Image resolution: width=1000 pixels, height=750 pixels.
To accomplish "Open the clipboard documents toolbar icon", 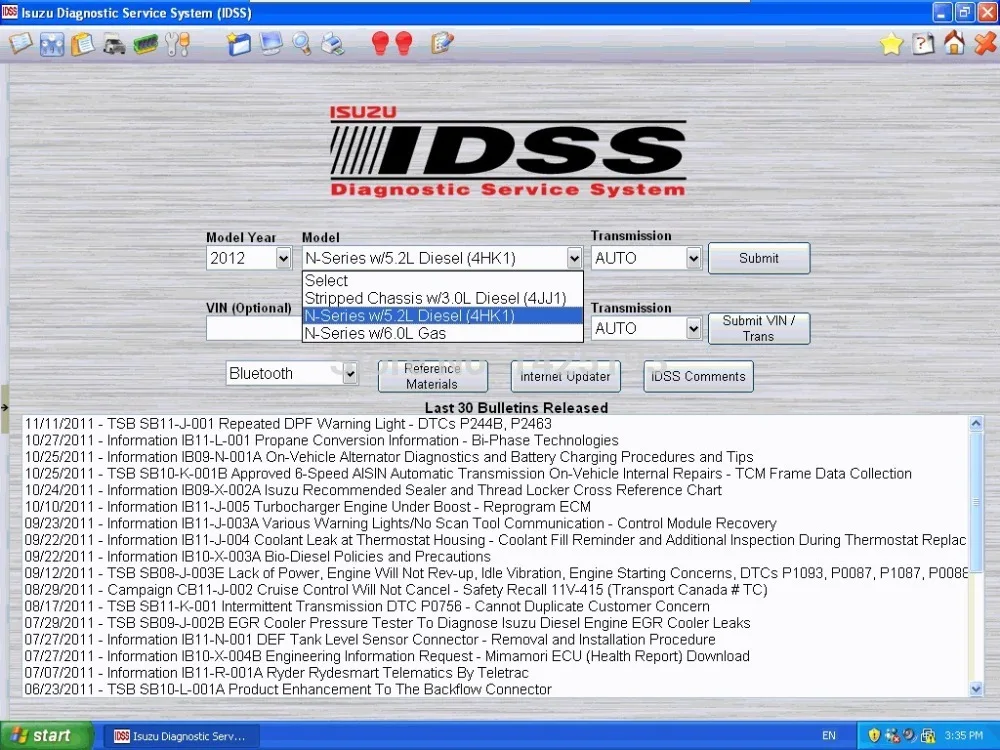I will point(83,44).
